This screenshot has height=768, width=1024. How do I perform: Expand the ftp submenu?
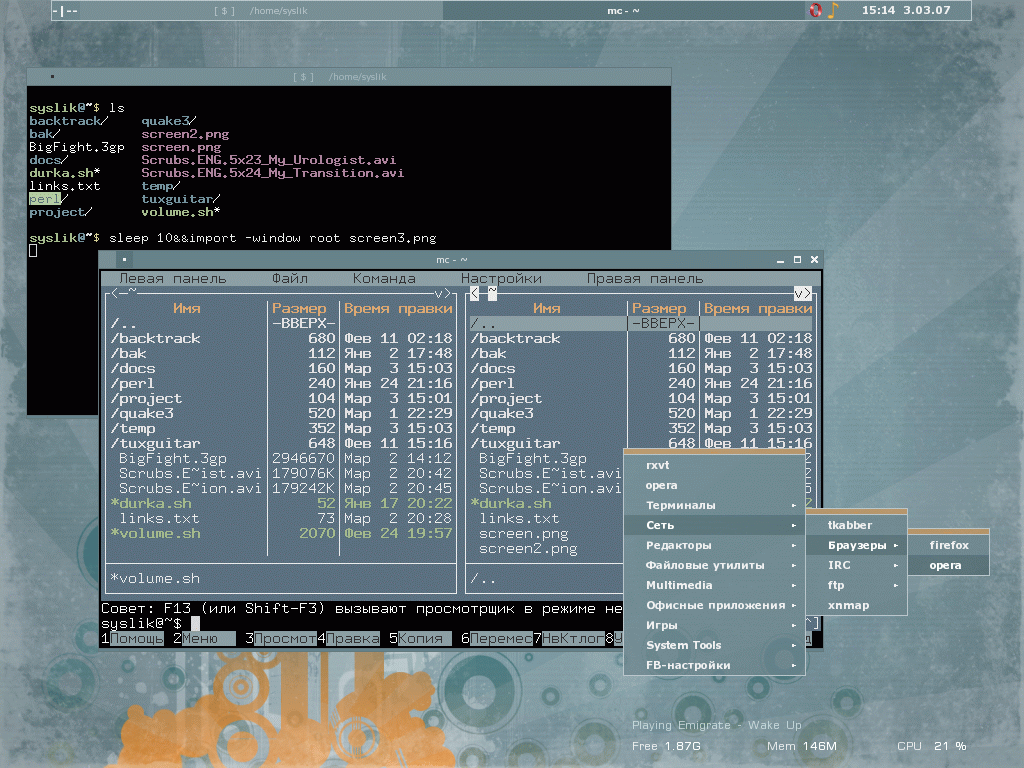tap(857, 585)
